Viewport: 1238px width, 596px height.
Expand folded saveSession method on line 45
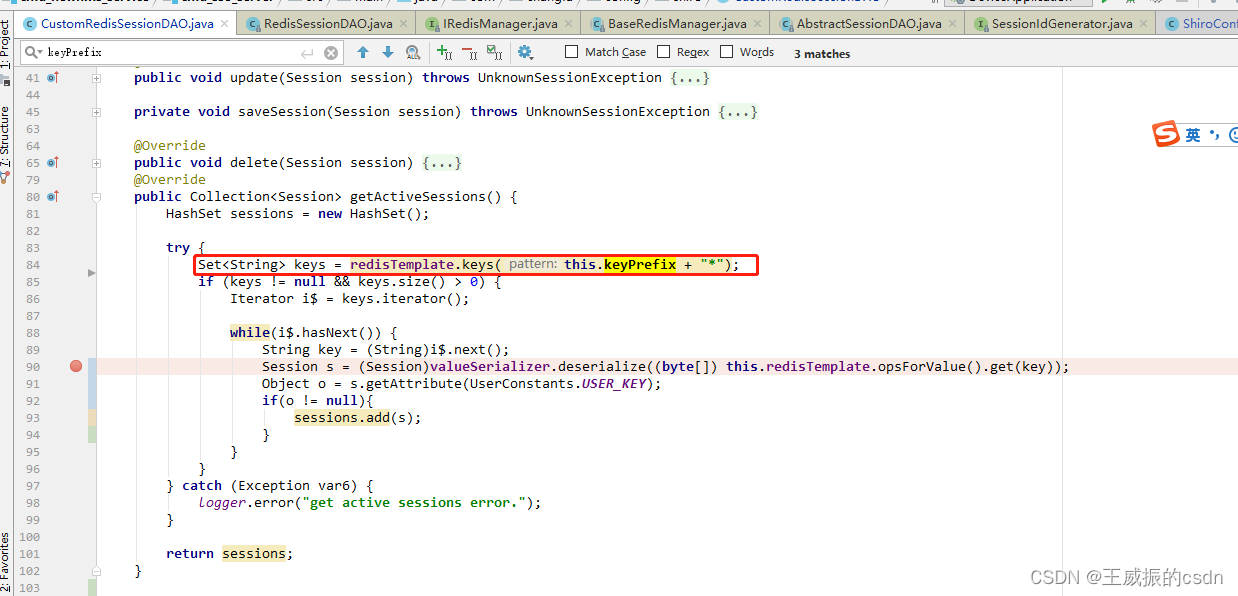click(x=97, y=111)
